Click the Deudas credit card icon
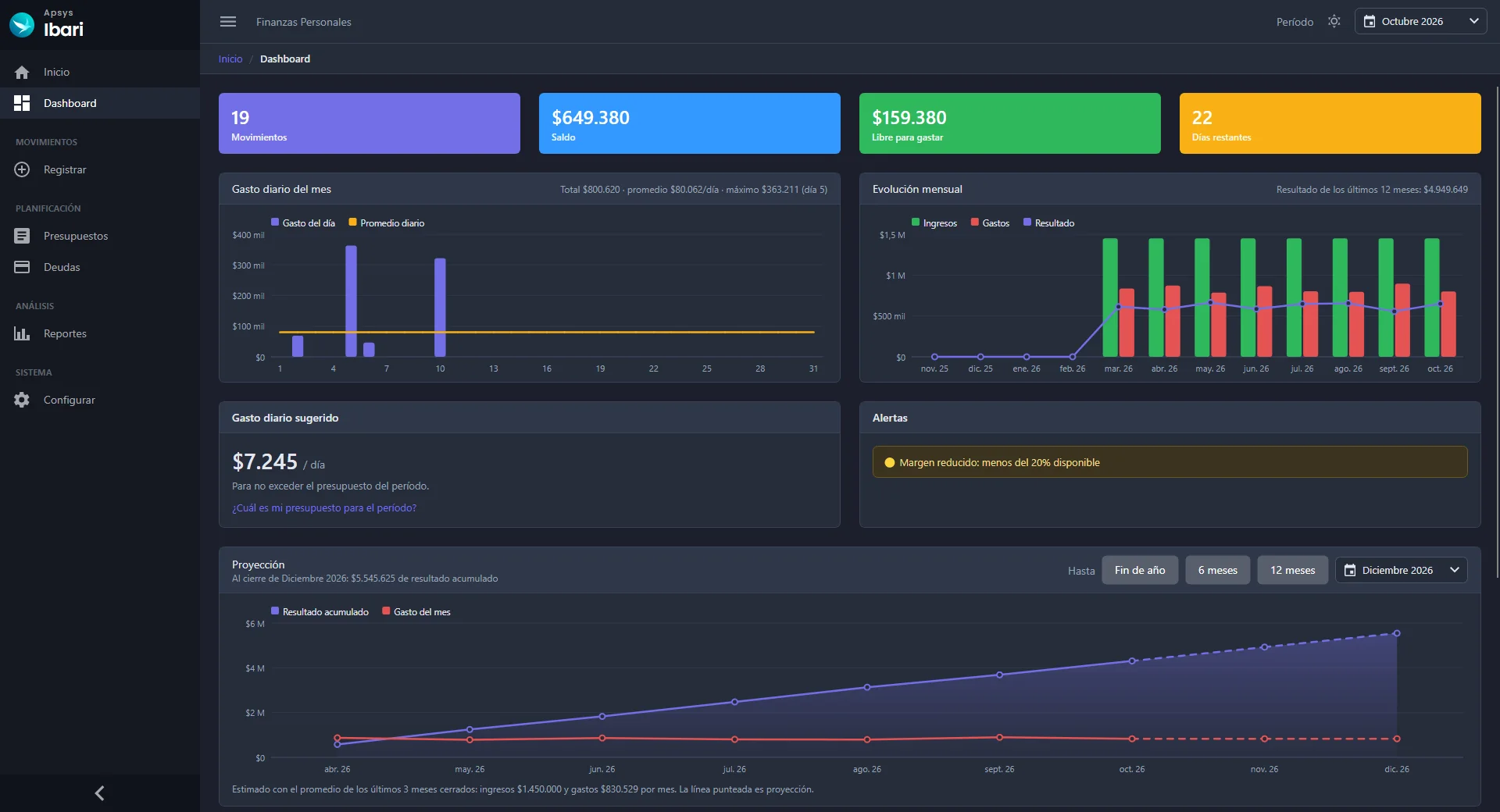The image size is (1500, 812). [x=22, y=267]
